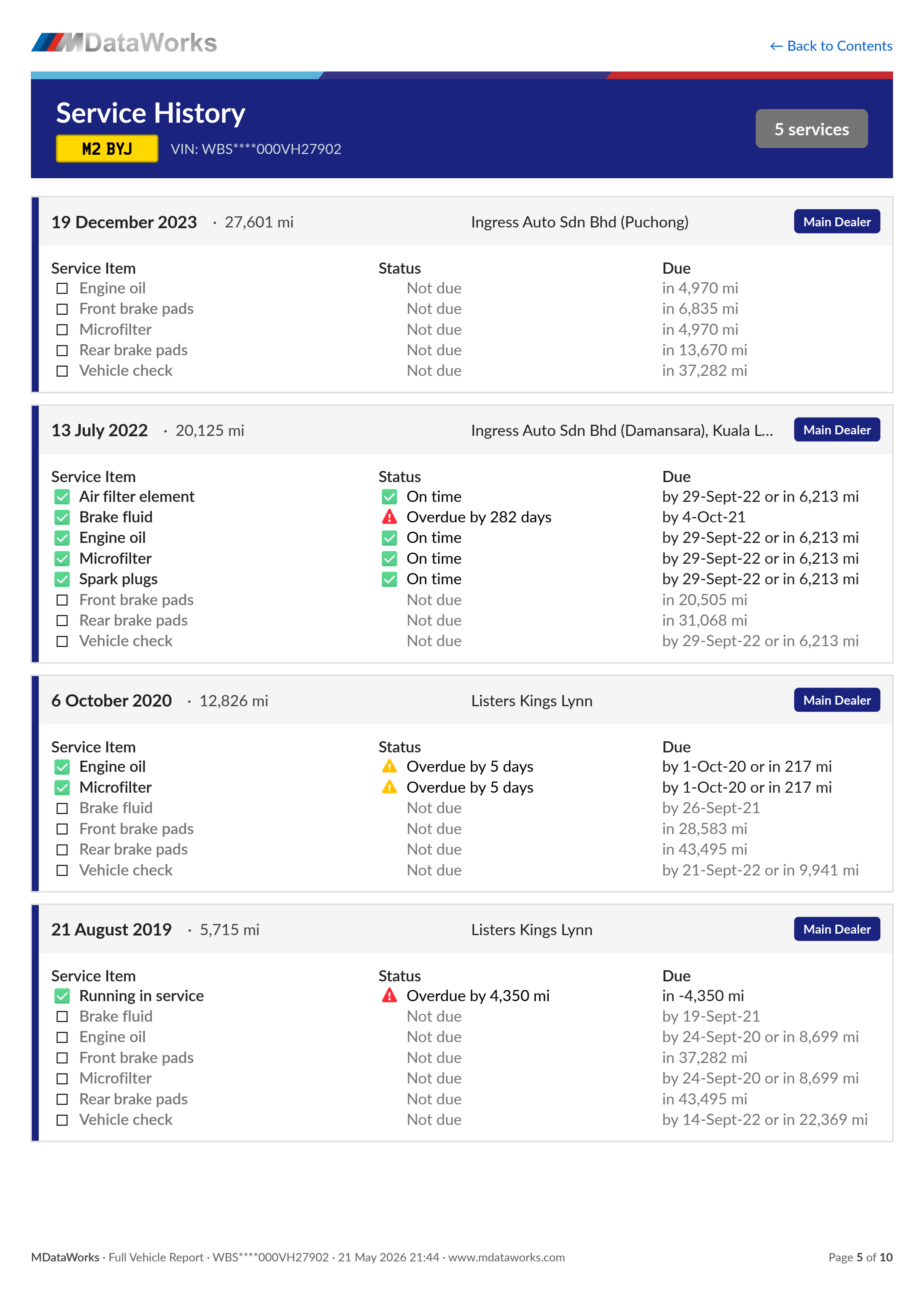The image size is (924, 1308).
Task: Toggle checked Microfilter box in October 2020 service
Action: [x=62, y=787]
